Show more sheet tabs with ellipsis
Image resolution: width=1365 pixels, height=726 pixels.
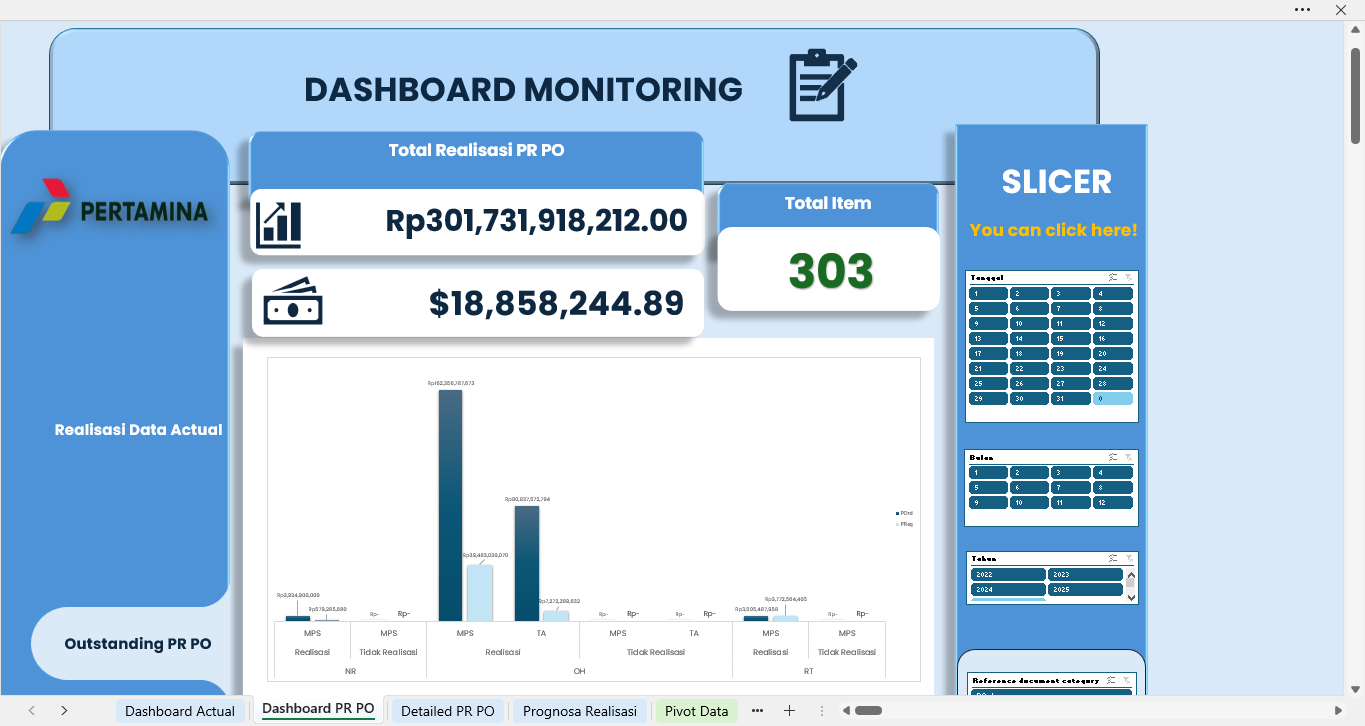[757, 711]
